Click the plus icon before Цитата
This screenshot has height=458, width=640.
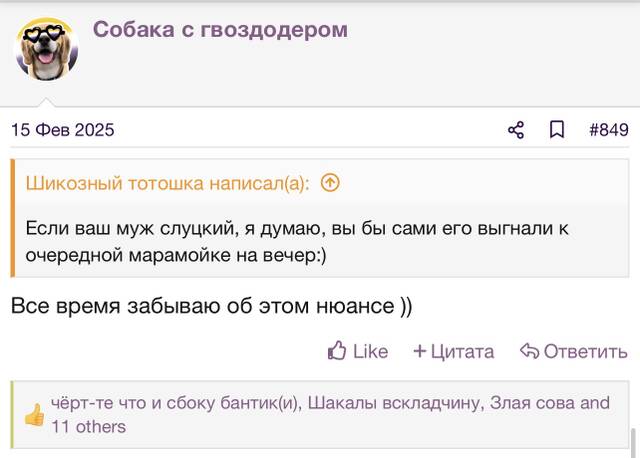pyautogui.click(x=420, y=351)
